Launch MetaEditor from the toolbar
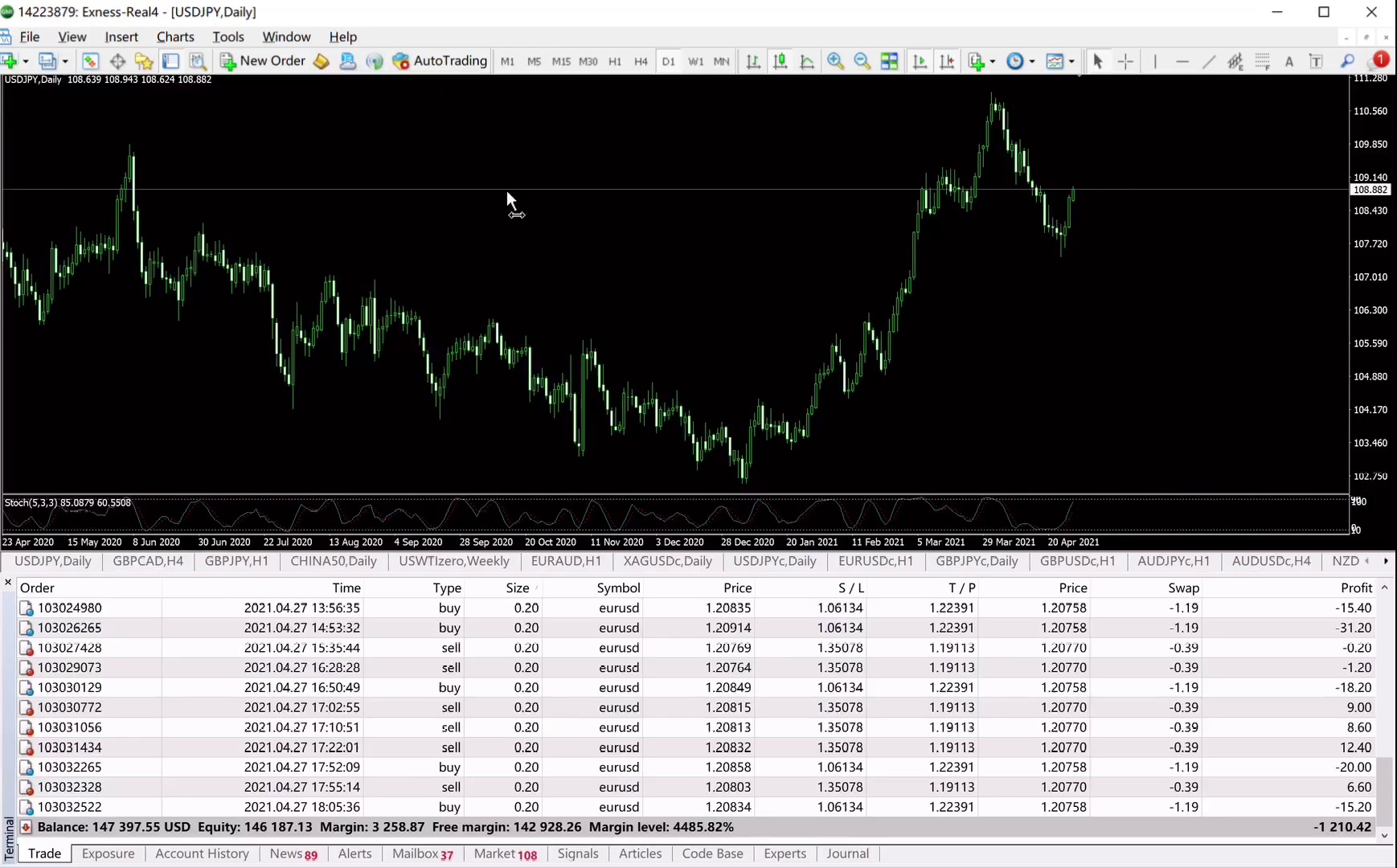The height and width of the screenshot is (868, 1397). pyautogui.click(x=322, y=61)
